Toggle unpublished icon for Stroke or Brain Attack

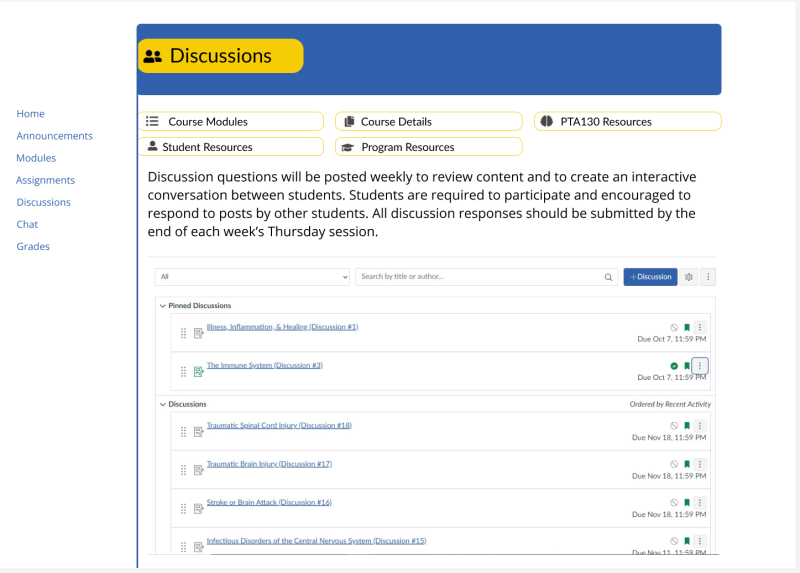pyautogui.click(x=674, y=502)
